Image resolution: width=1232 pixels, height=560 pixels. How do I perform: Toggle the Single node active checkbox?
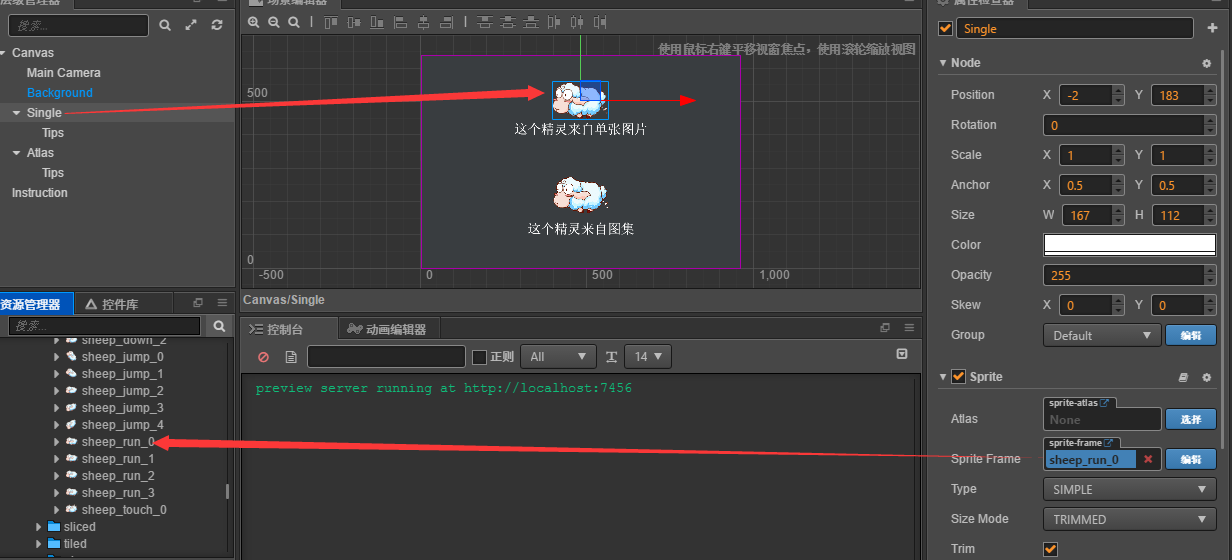945,29
